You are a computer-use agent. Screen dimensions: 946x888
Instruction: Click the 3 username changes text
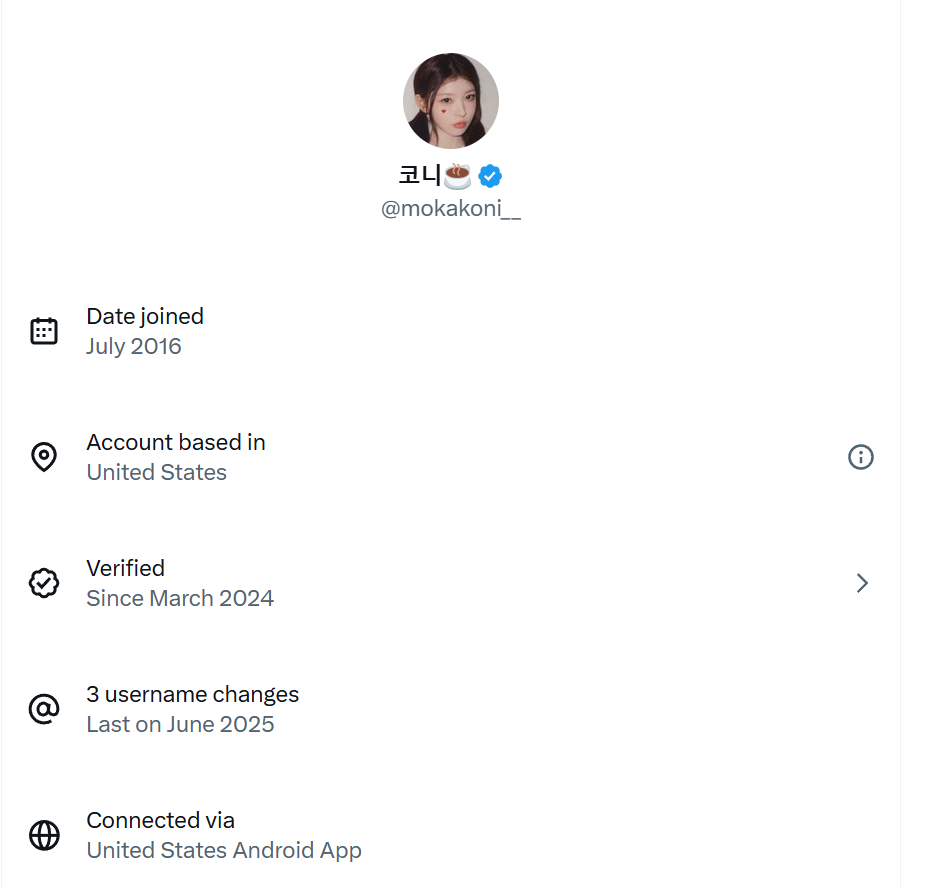pos(192,694)
